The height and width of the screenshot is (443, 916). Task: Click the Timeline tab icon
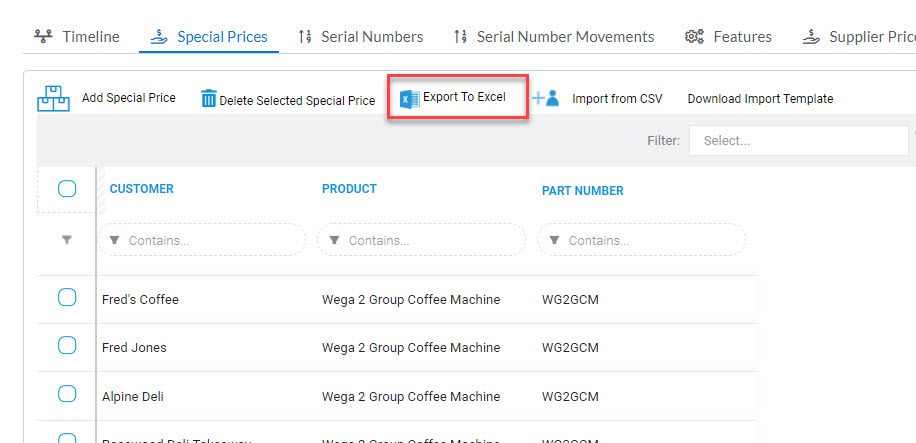(x=43, y=37)
